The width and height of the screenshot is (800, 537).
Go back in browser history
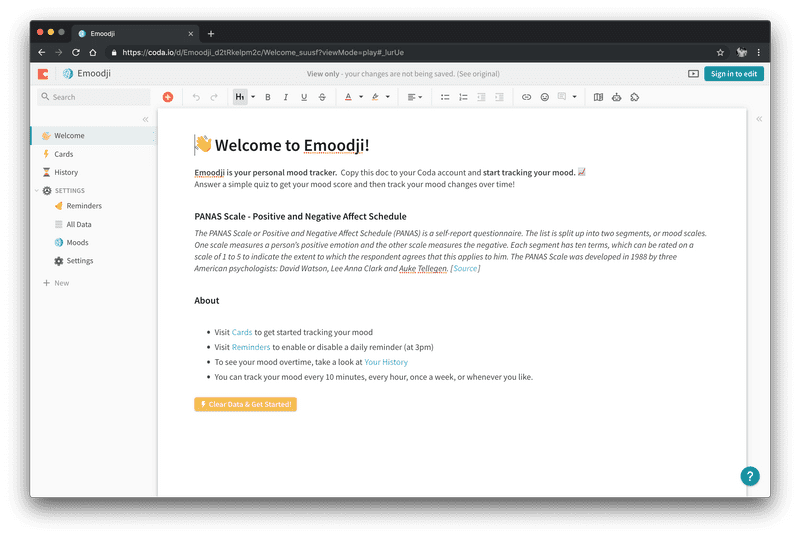(x=42, y=52)
